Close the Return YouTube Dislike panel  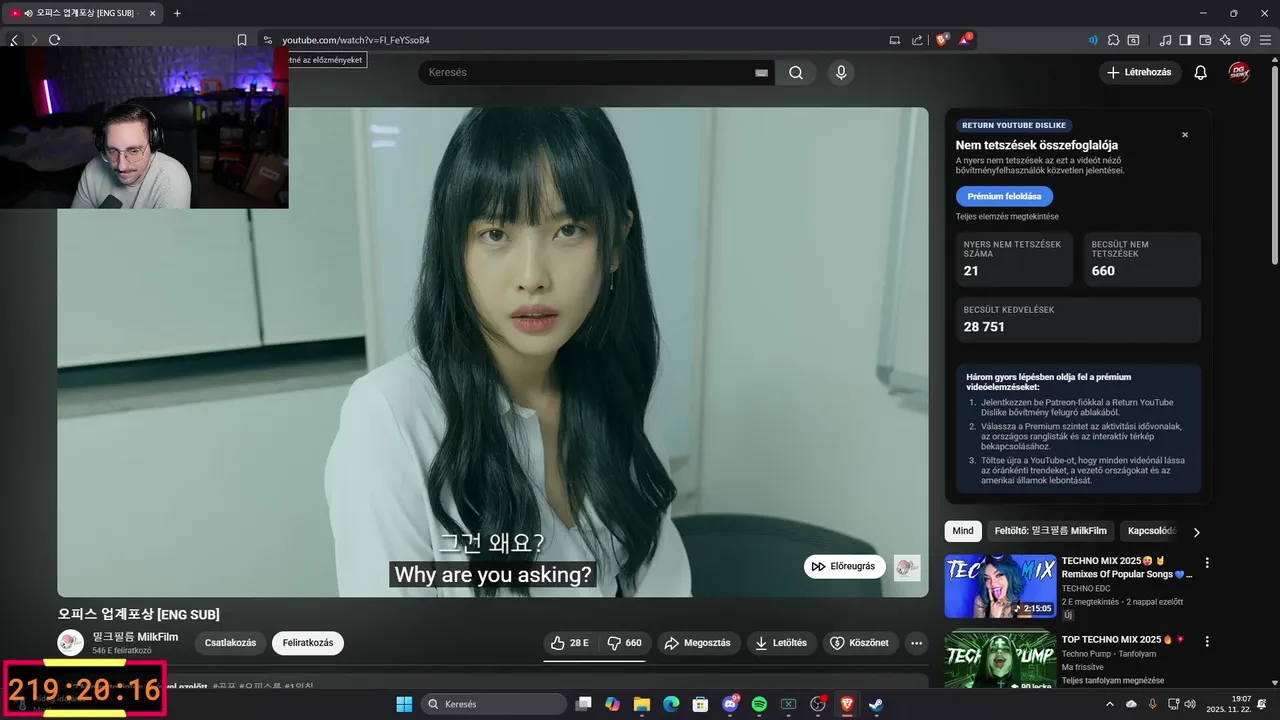click(1185, 134)
